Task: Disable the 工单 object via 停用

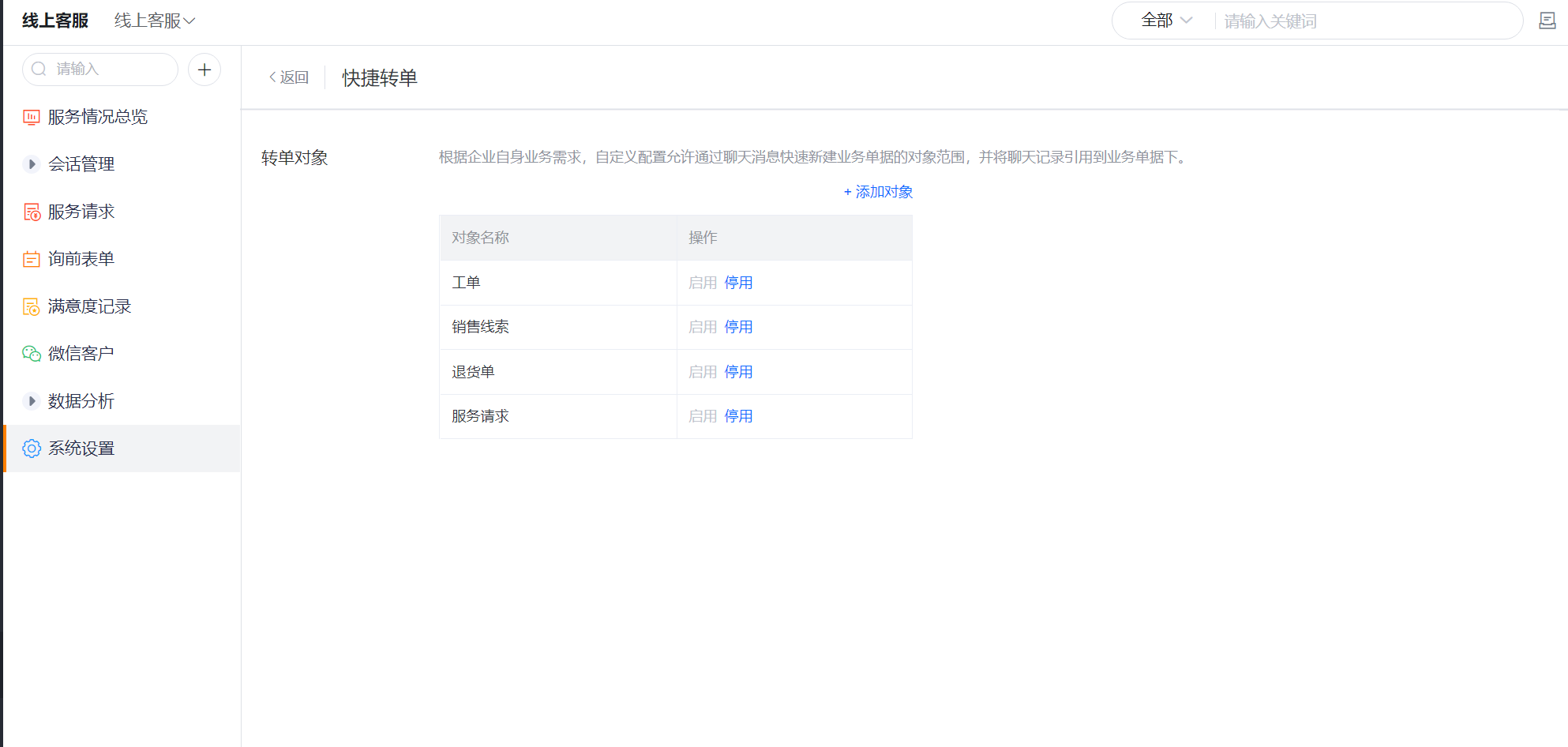Action: (x=738, y=283)
